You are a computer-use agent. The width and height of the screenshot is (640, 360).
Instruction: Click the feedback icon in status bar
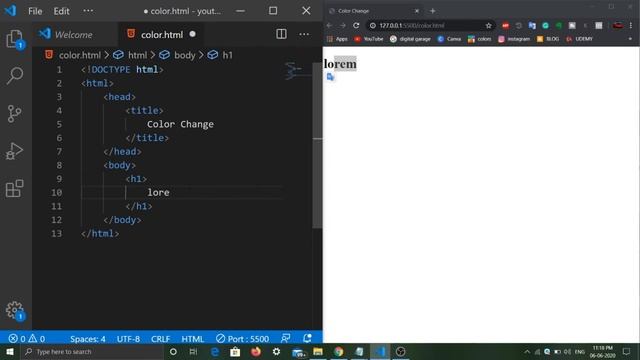[x=285, y=338]
